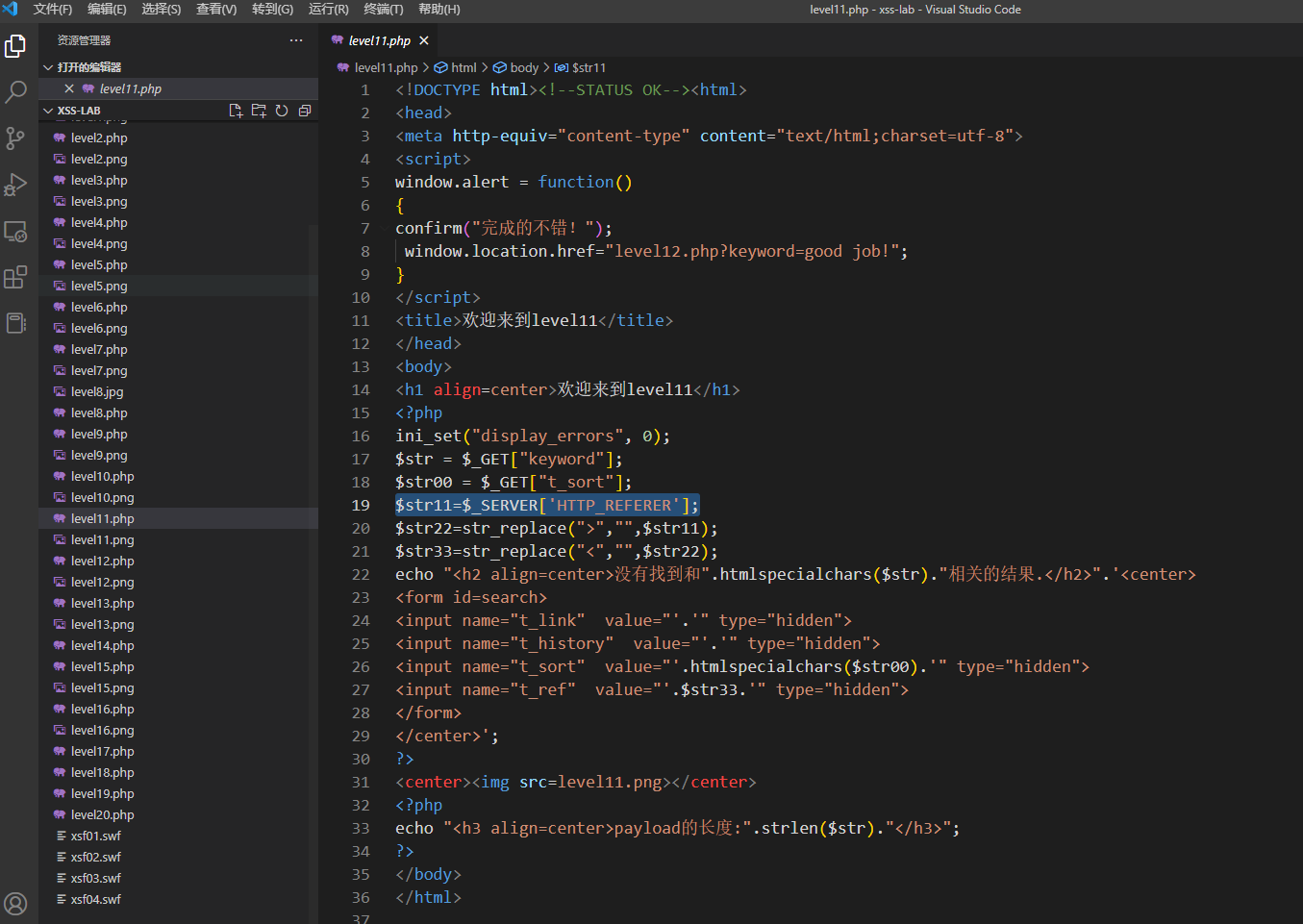Open the 运行(R) menu
This screenshot has height=924, width=1303.
pyautogui.click(x=328, y=9)
